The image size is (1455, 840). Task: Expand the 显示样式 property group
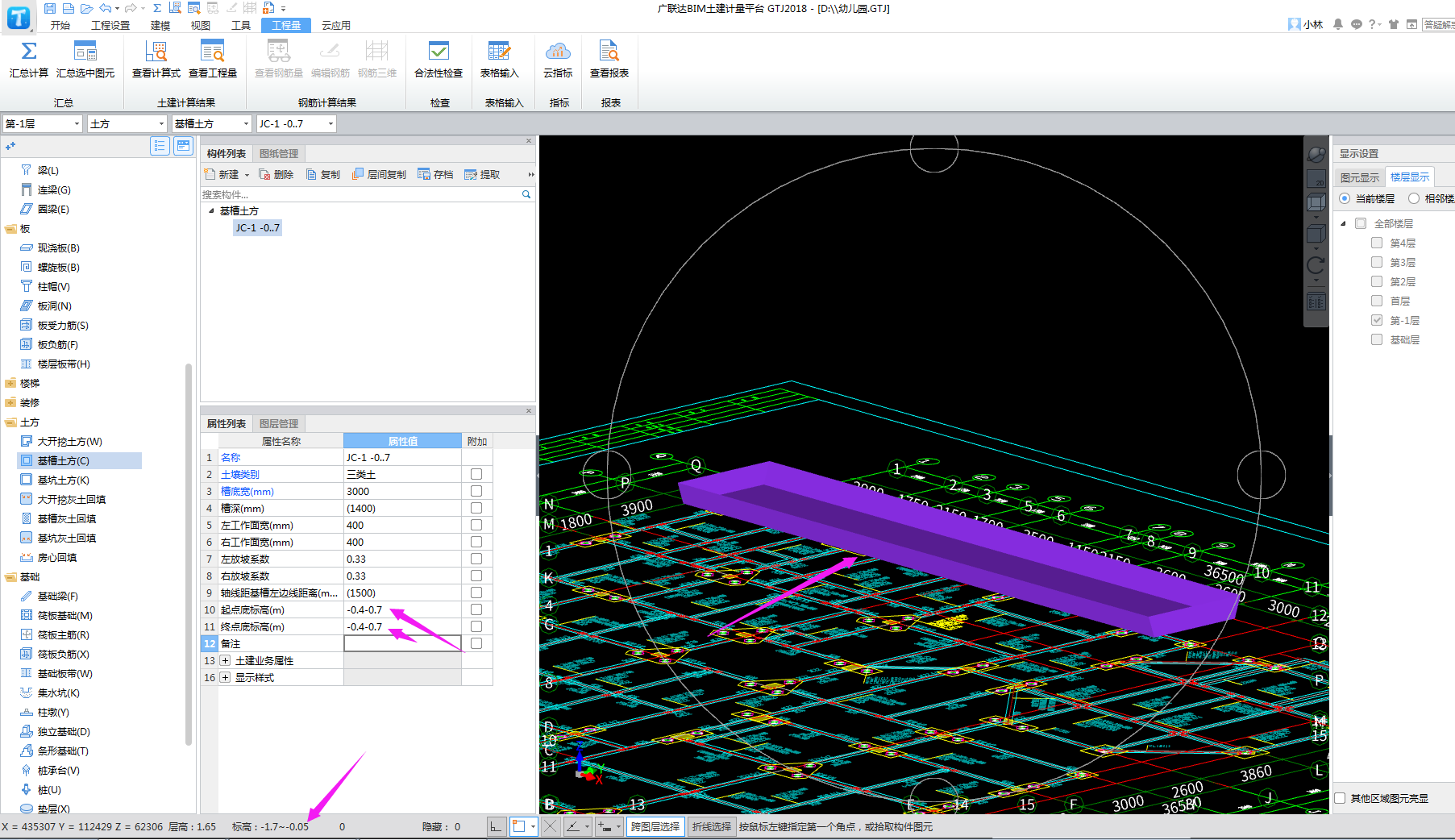click(x=226, y=677)
